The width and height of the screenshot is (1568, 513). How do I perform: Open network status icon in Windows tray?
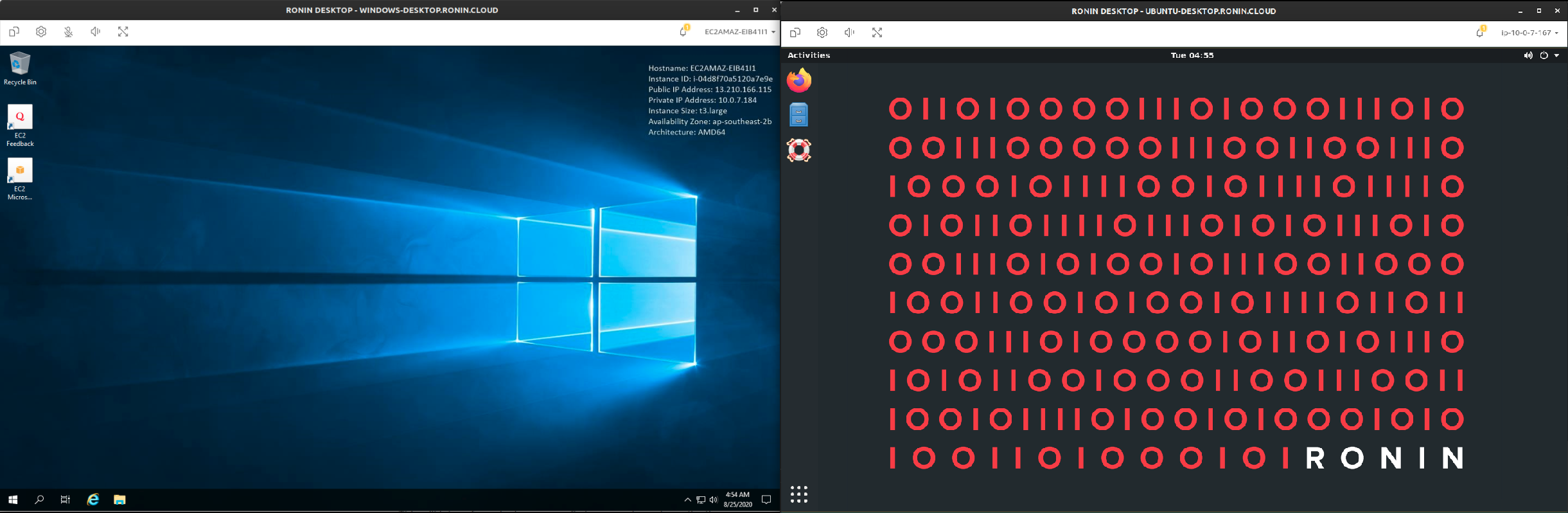701,500
